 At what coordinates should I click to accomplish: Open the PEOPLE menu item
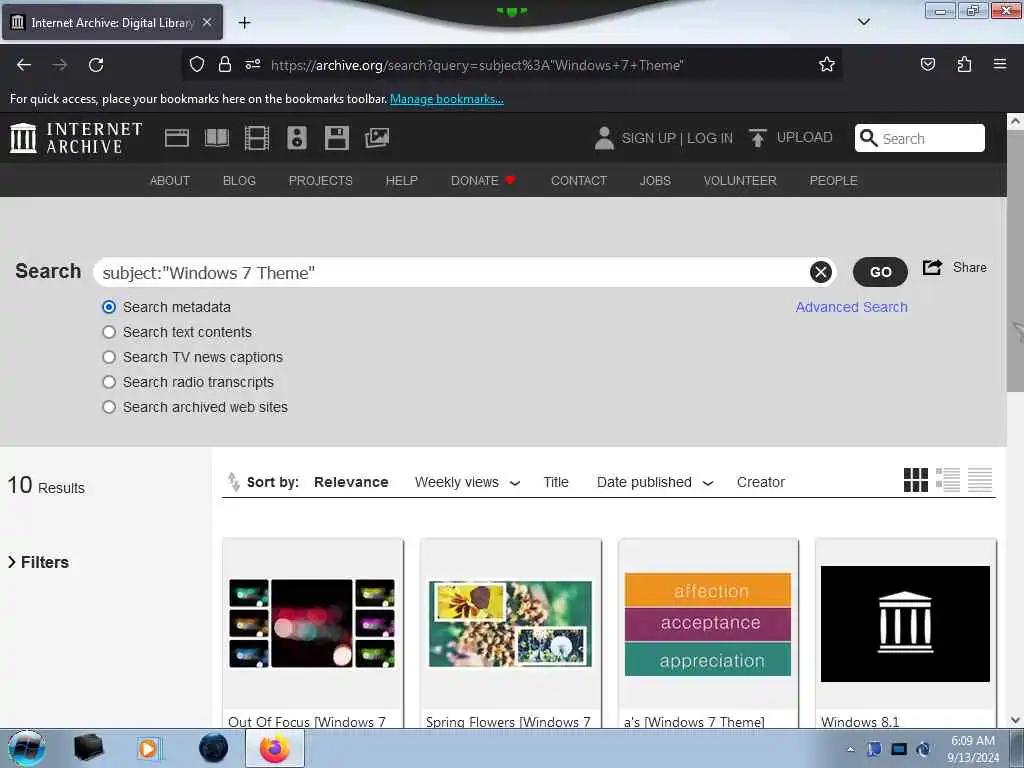pyautogui.click(x=833, y=181)
